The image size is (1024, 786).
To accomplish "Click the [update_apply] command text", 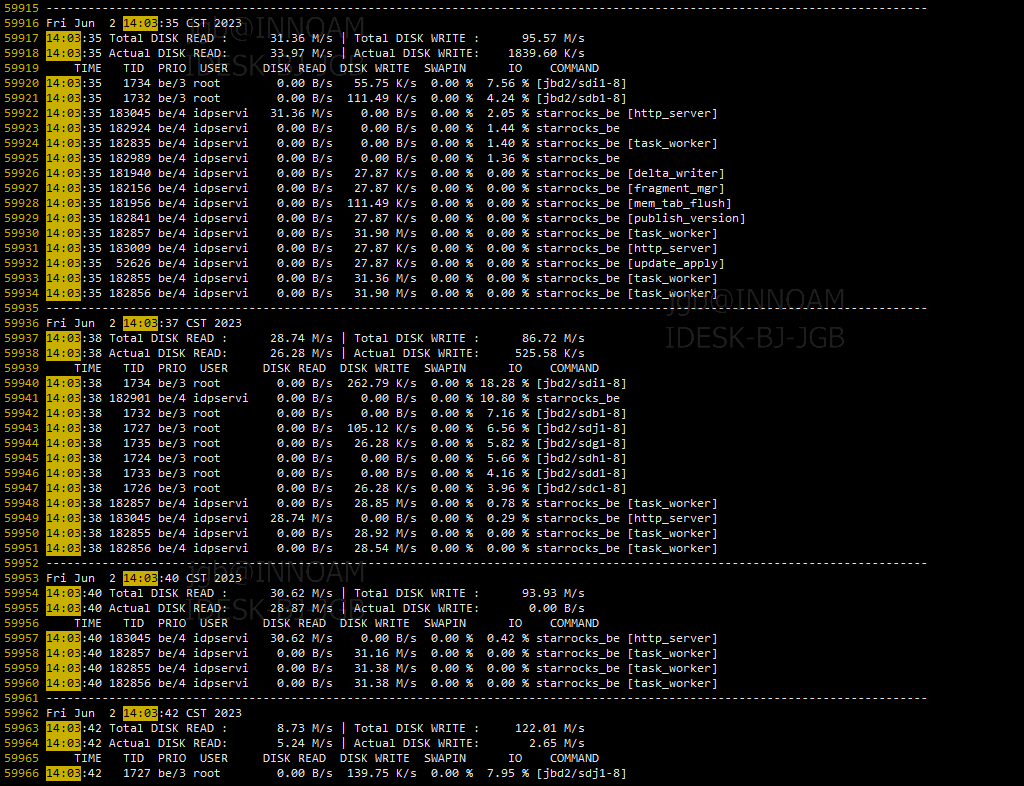I will pyautogui.click(x=675, y=263).
